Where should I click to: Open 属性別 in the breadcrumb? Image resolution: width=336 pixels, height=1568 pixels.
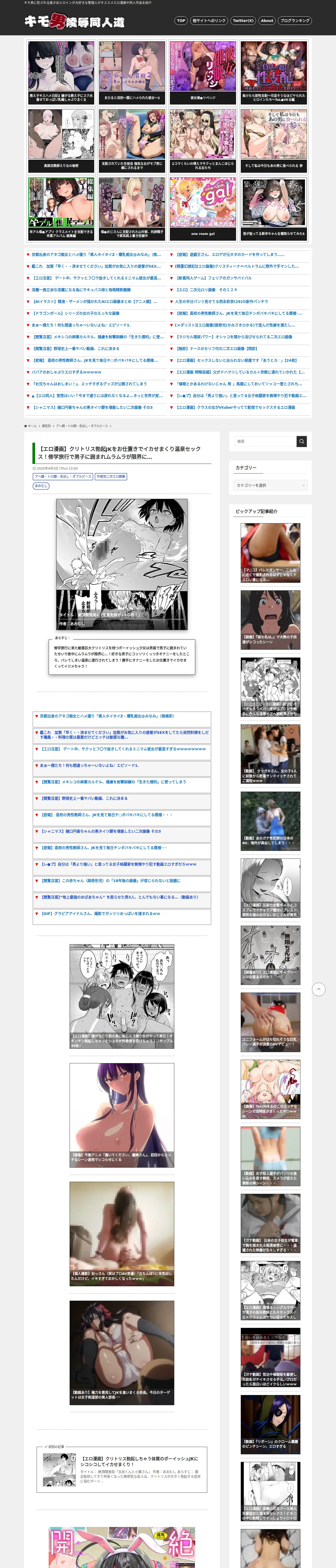coord(46,426)
